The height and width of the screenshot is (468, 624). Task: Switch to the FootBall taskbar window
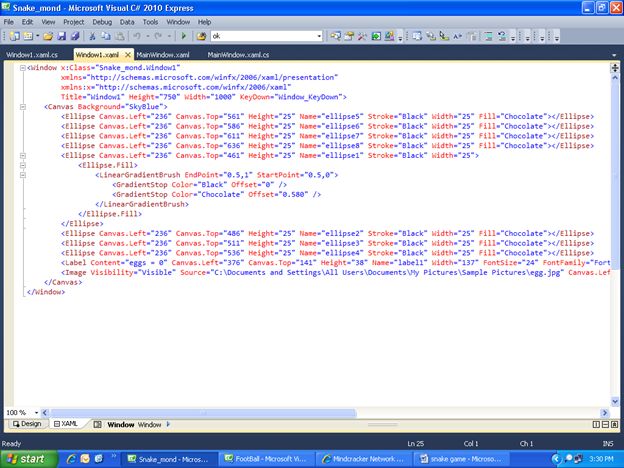point(267,459)
